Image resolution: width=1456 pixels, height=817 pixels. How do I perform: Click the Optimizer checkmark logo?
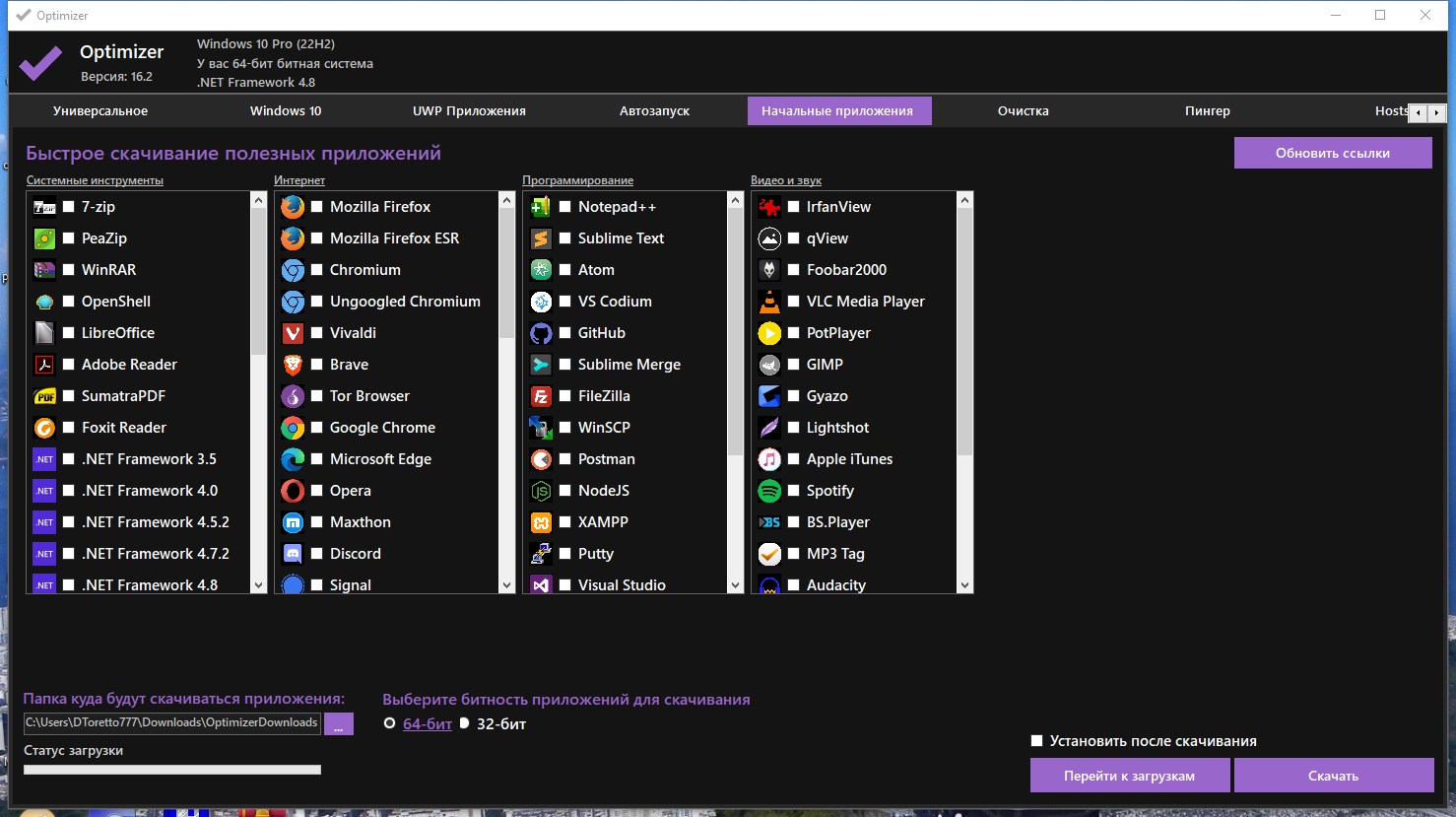tap(40, 63)
